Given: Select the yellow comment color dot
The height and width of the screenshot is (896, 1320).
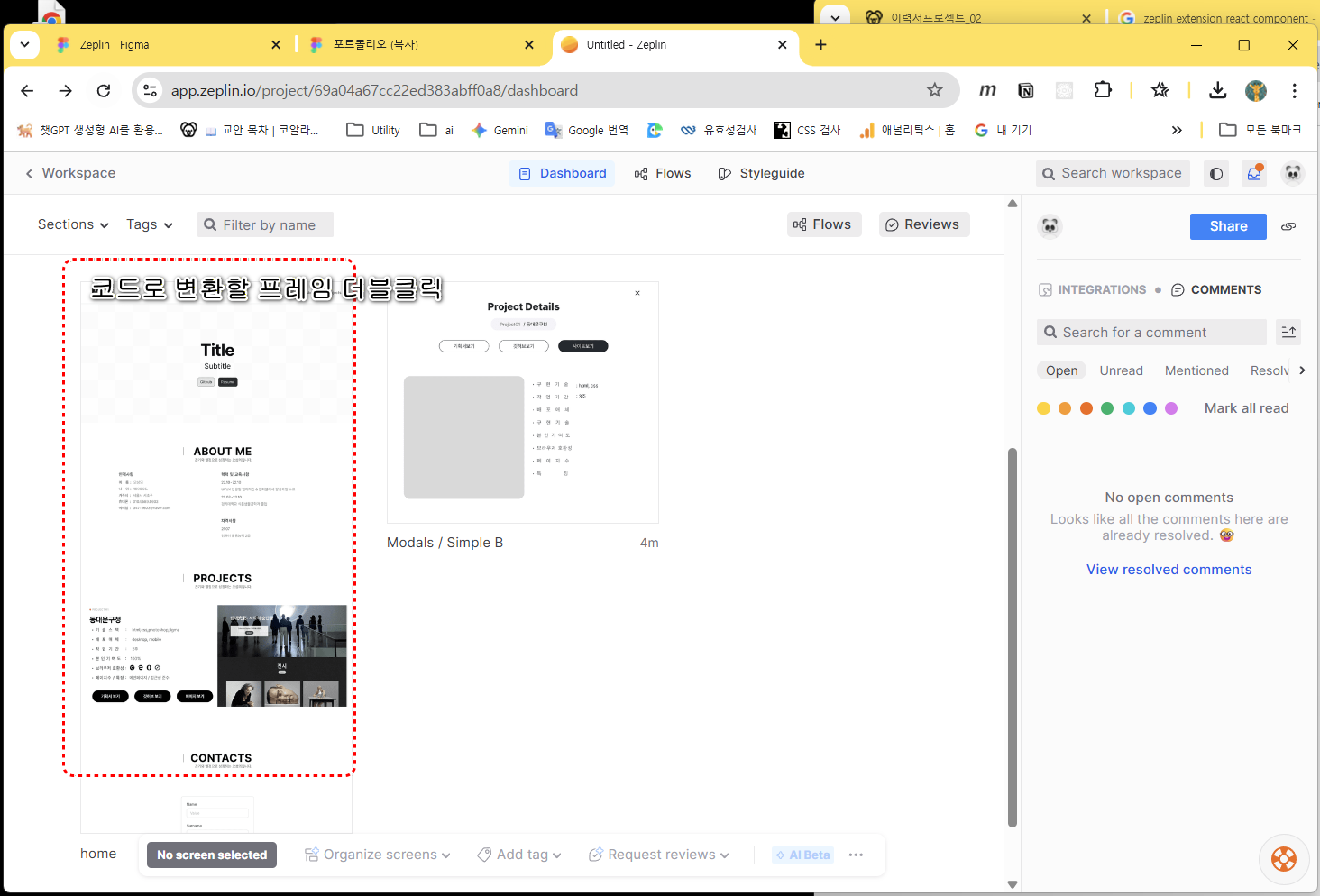Looking at the screenshot, I should (1043, 408).
